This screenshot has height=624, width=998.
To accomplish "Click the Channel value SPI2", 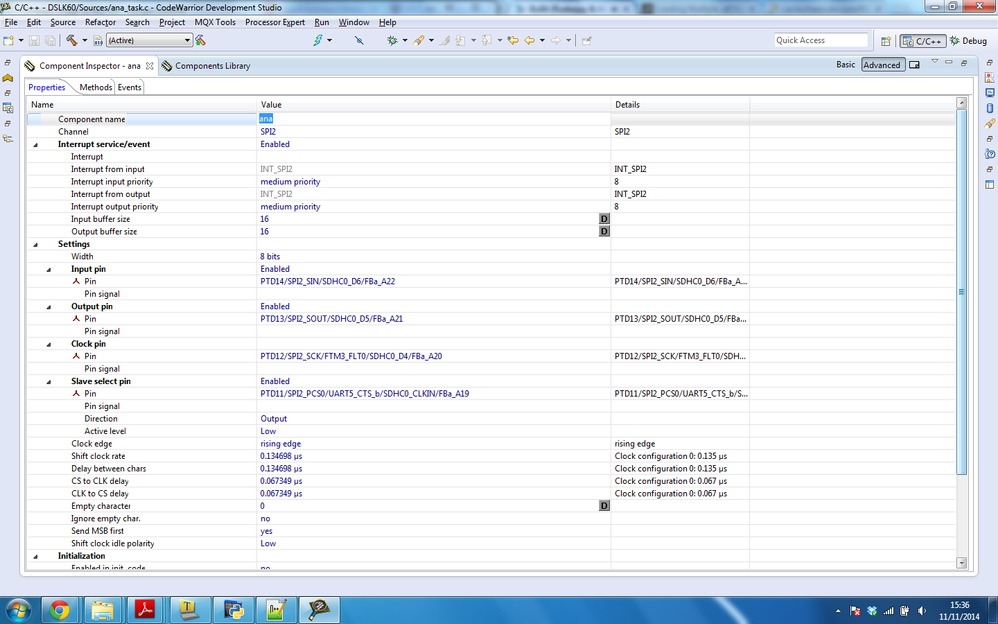I will click(x=268, y=132).
